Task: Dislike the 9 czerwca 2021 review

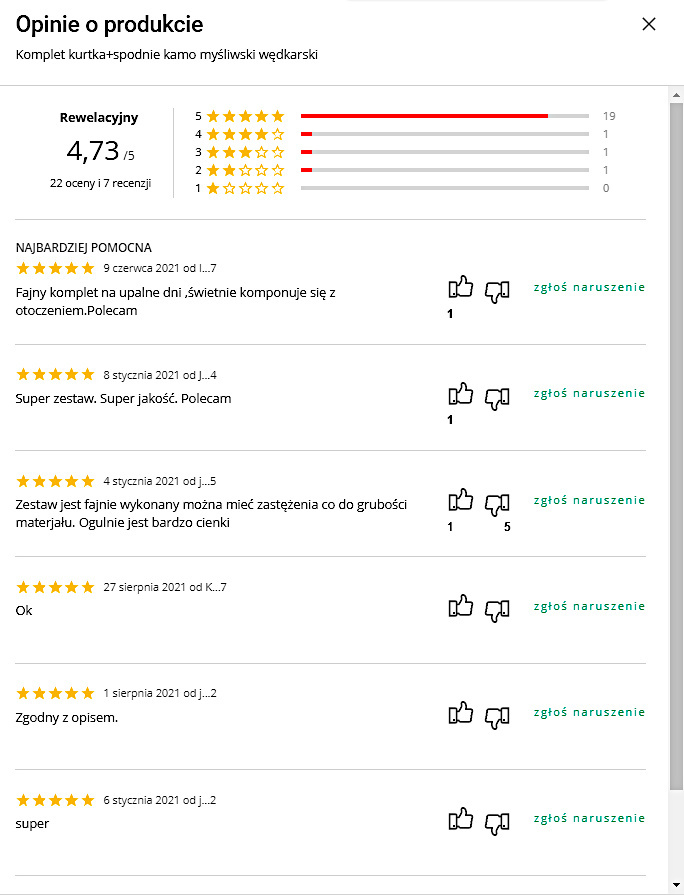Action: point(497,292)
